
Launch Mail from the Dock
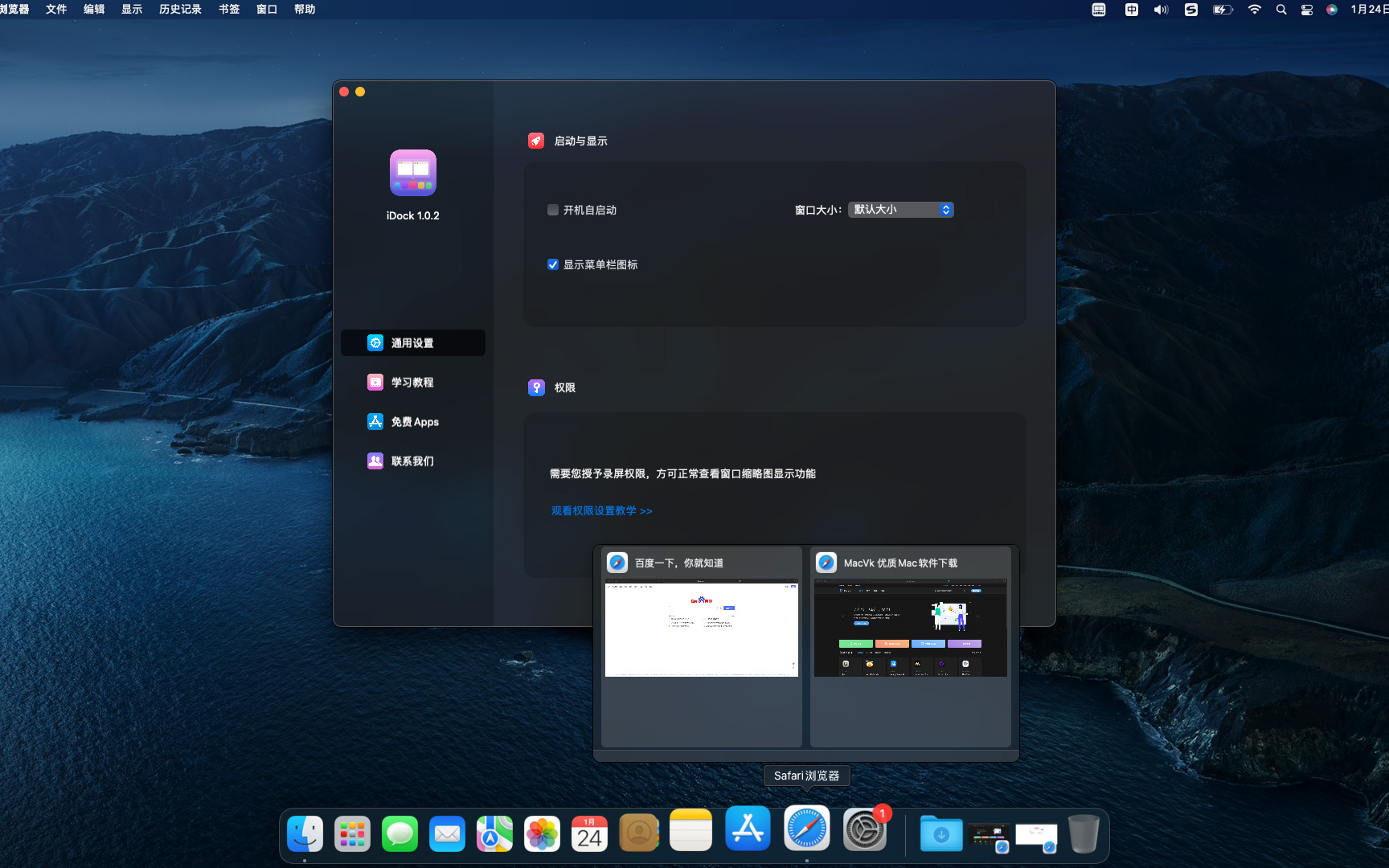(447, 833)
